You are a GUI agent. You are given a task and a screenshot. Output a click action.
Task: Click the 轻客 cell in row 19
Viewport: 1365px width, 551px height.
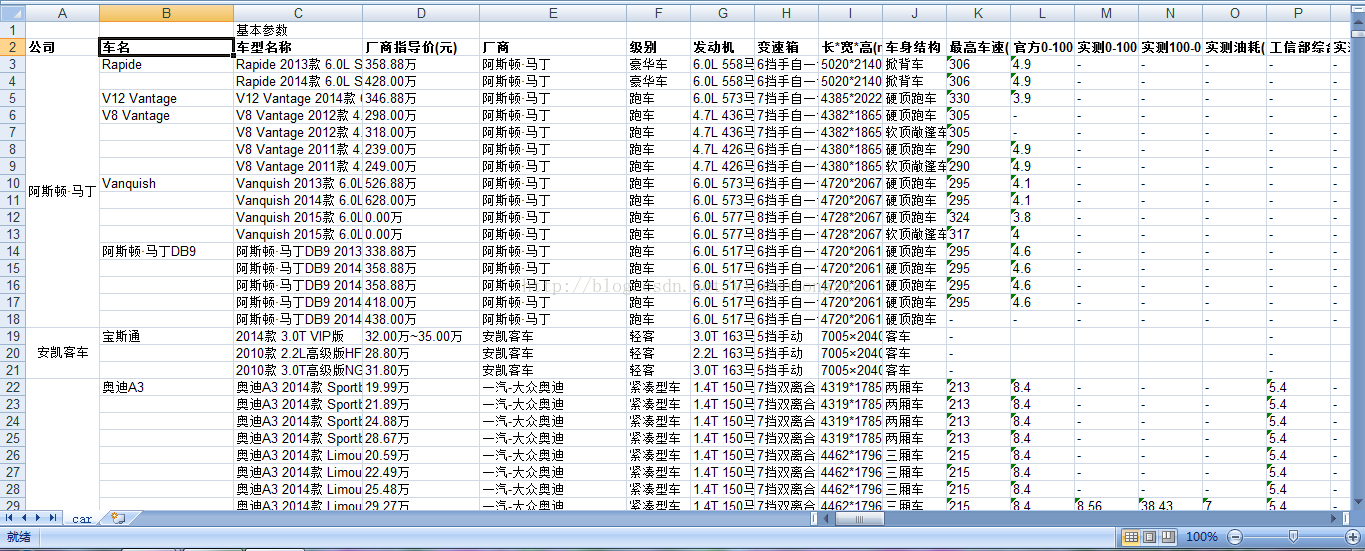[x=658, y=336]
